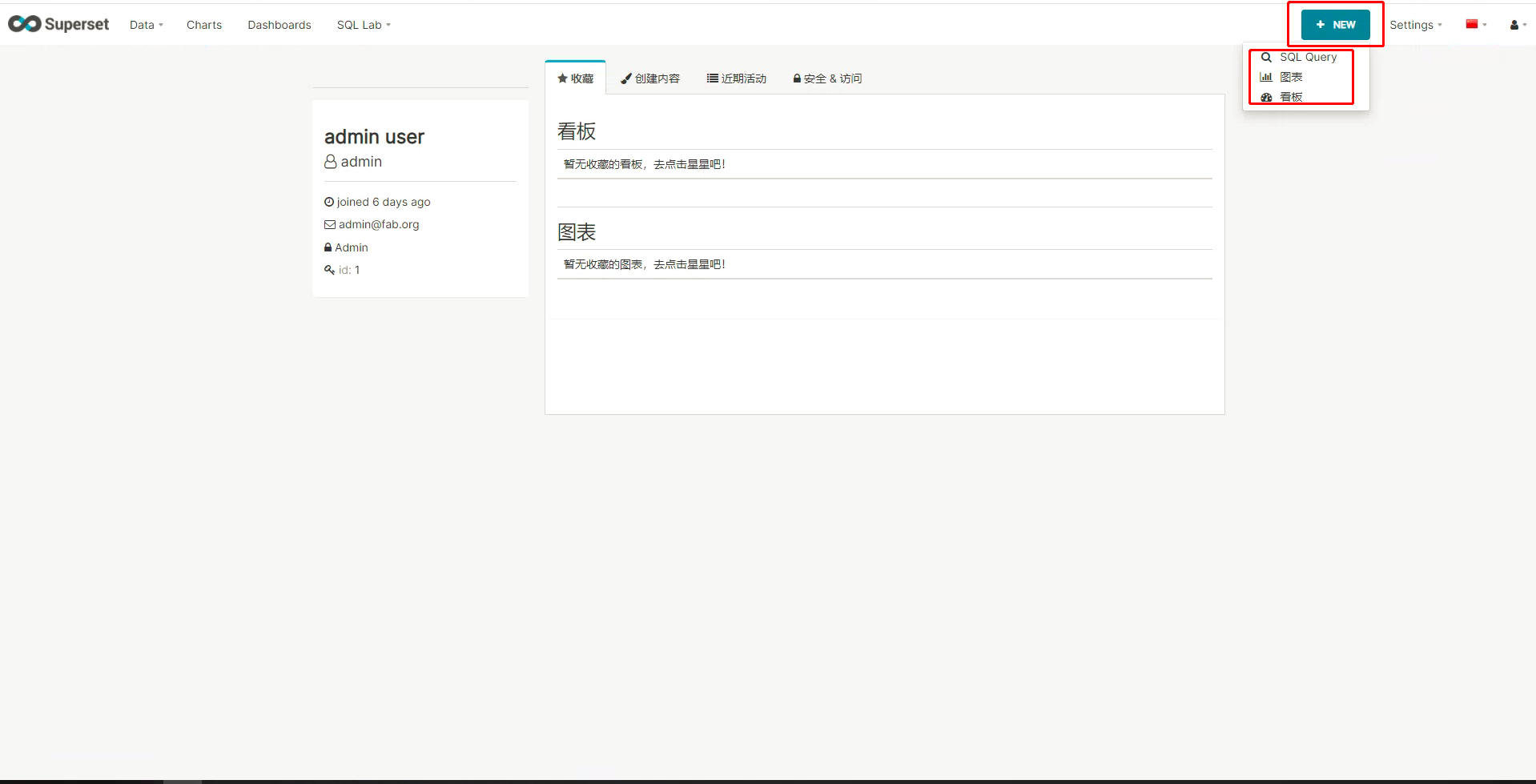
Task: Click the envelope icon beside email
Action: coord(330,225)
